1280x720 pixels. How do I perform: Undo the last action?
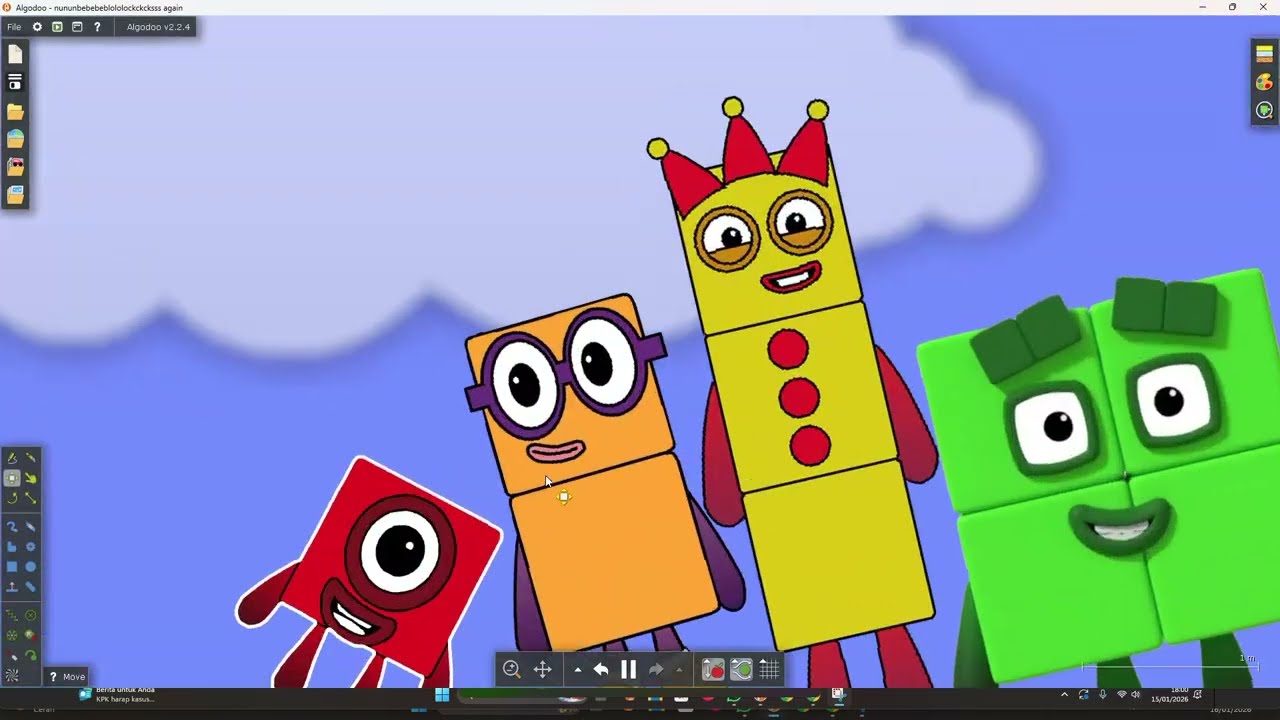pyautogui.click(x=601, y=669)
